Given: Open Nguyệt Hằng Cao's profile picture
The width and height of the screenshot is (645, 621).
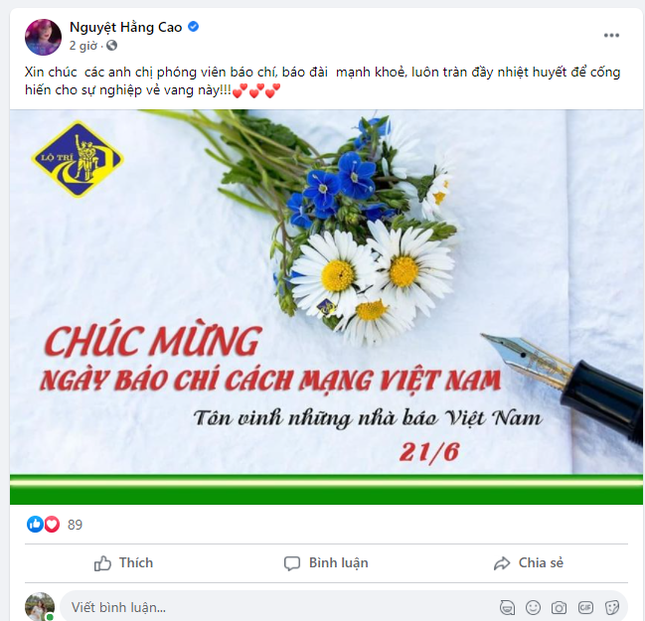Looking at the screenshot, I should pos(43,37).
